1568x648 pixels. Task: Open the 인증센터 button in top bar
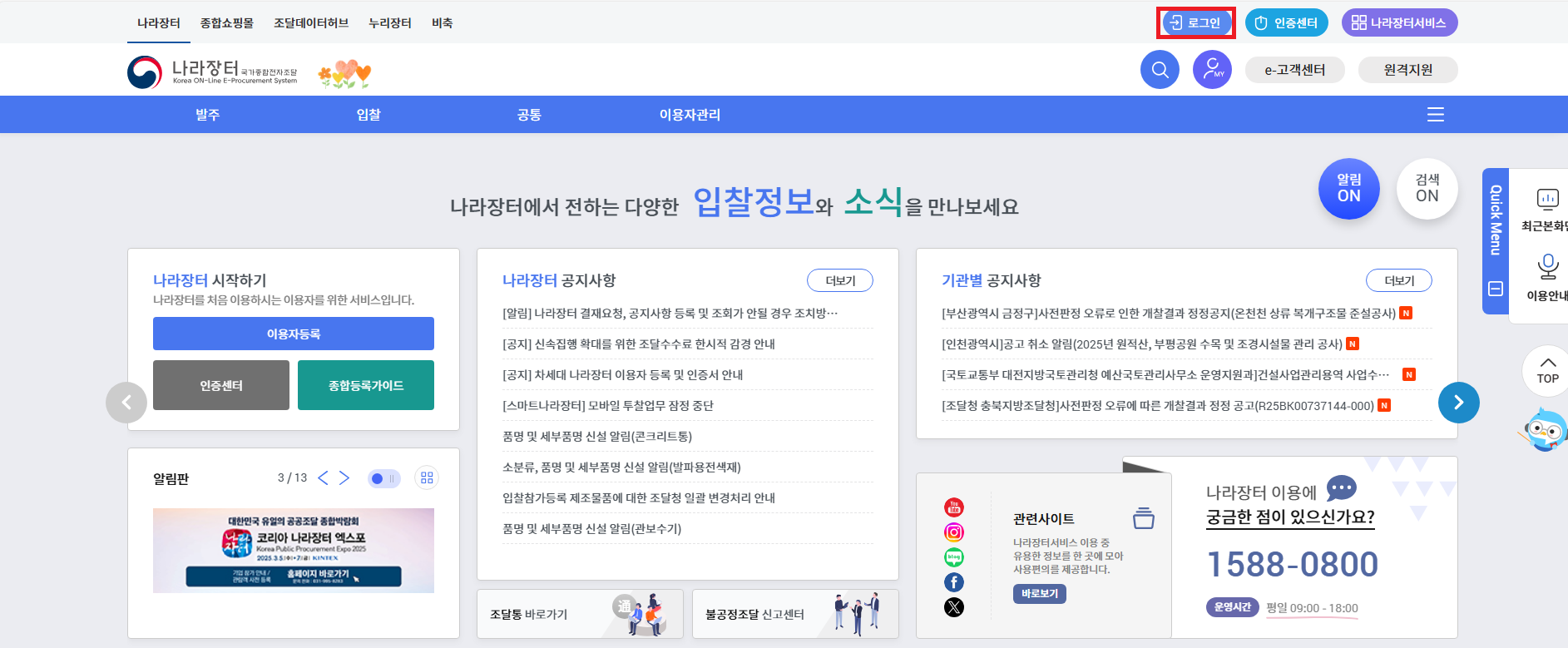[x=1286, y=23]
